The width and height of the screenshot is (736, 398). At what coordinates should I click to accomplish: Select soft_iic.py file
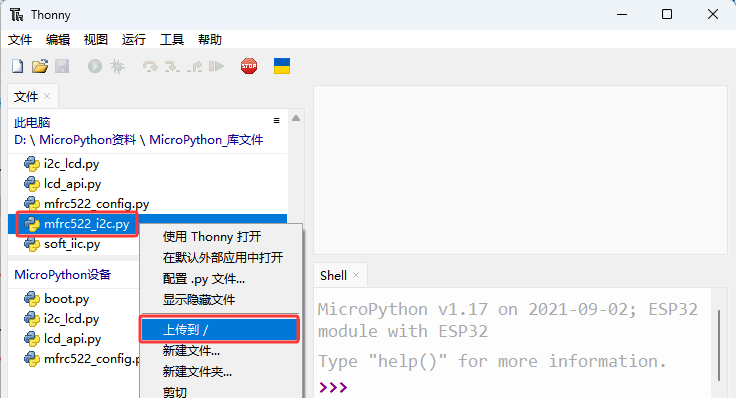(x=72, y=244)
